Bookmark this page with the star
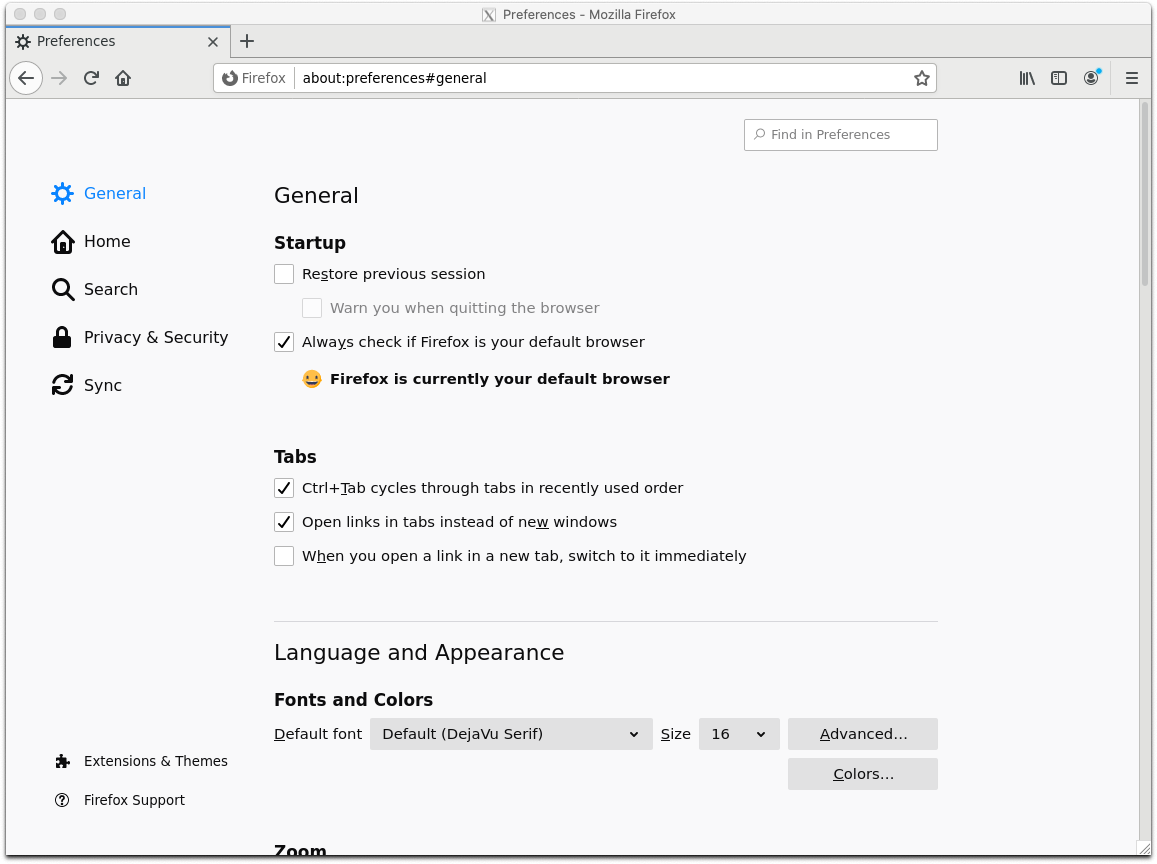Screen dimensions: 1157x864 pyautogui.click(x=922, y=78)
